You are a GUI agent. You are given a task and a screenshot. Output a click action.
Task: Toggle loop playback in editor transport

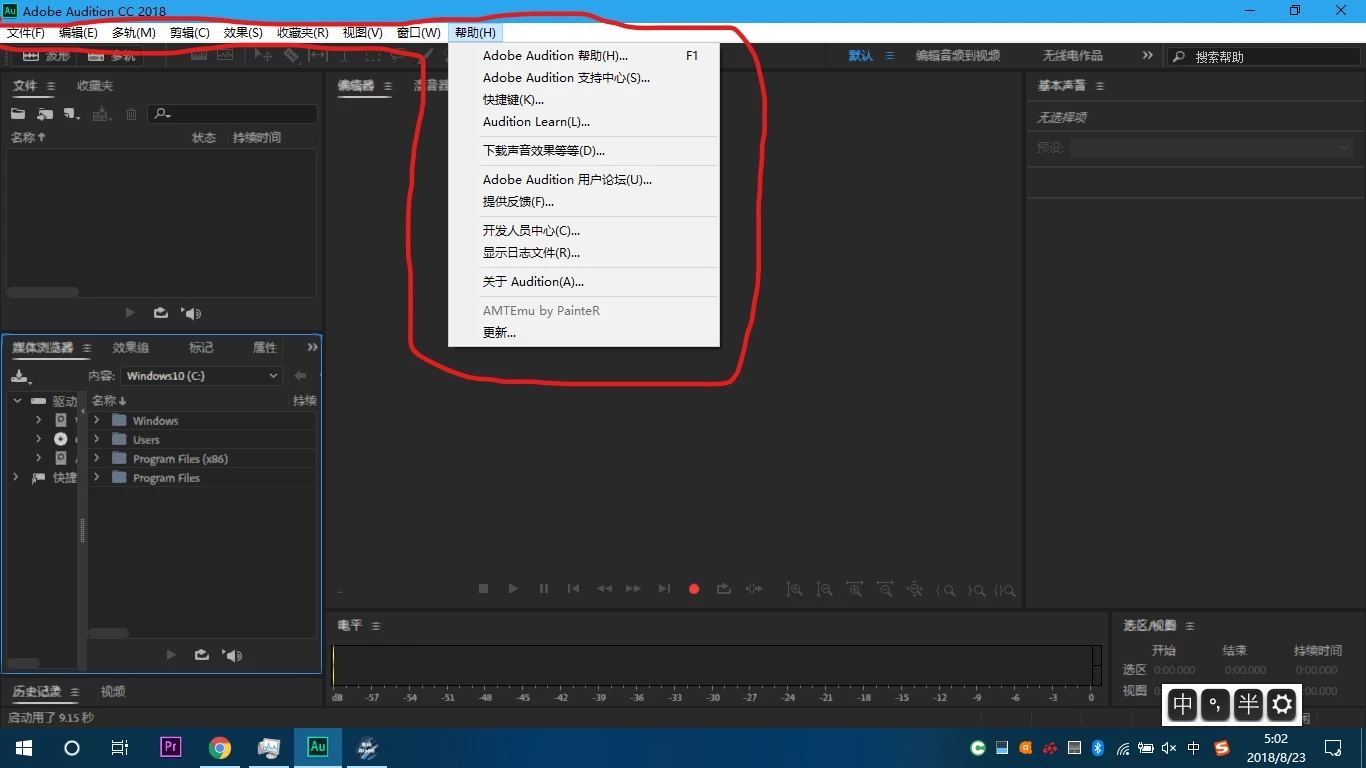724,589
